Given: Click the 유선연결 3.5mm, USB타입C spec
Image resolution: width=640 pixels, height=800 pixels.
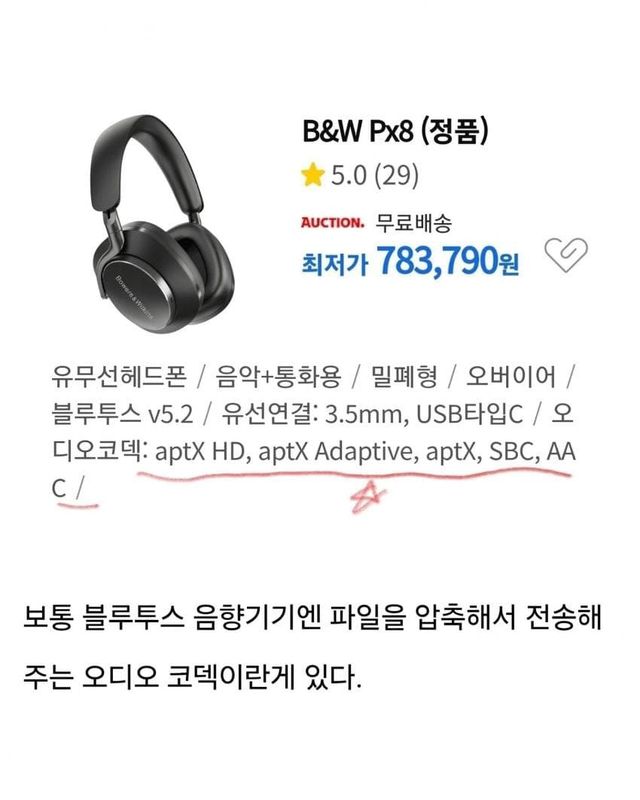Looking at the screenshot, I should 373,414.
